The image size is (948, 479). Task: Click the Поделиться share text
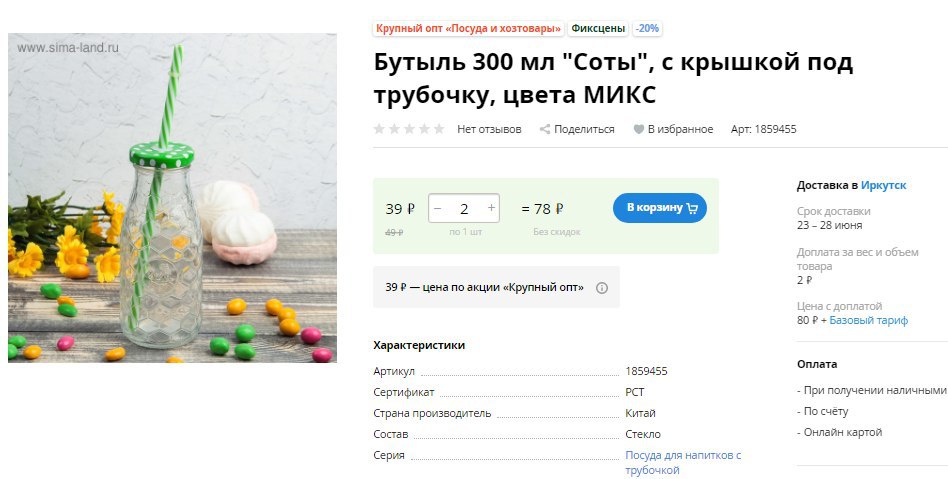(x=584, y=129)
